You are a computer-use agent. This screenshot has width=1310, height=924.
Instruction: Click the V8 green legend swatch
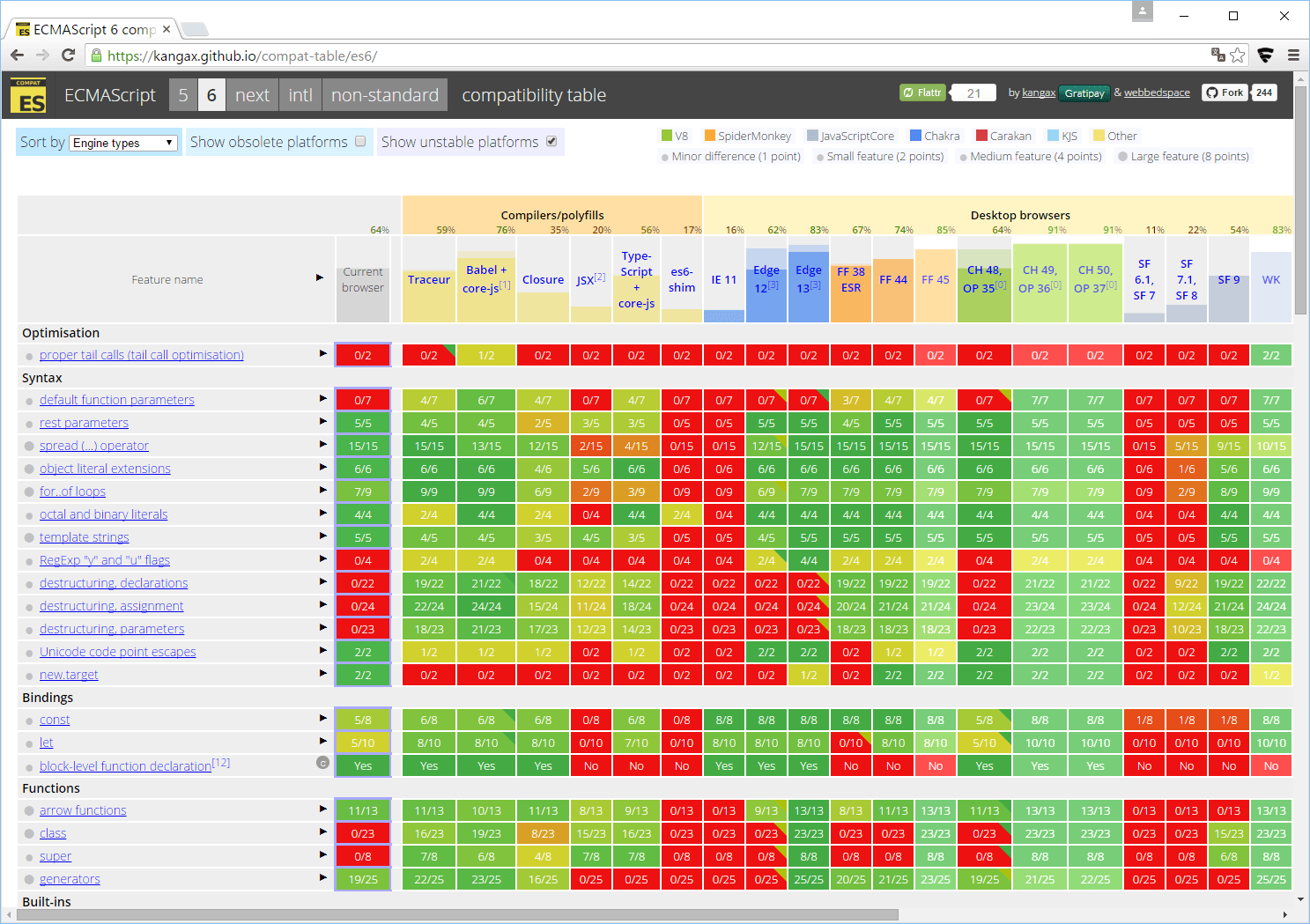coord(667,136)
